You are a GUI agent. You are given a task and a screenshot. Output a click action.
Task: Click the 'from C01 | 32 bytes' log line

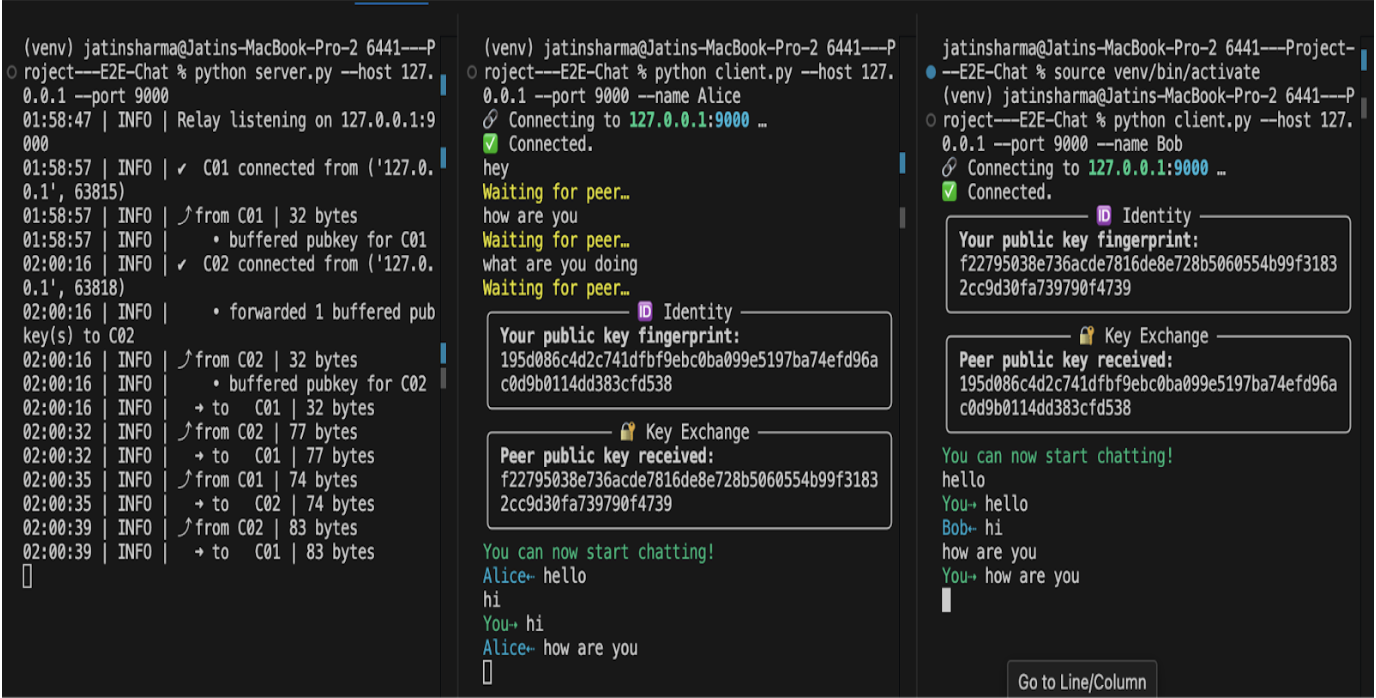190,216
